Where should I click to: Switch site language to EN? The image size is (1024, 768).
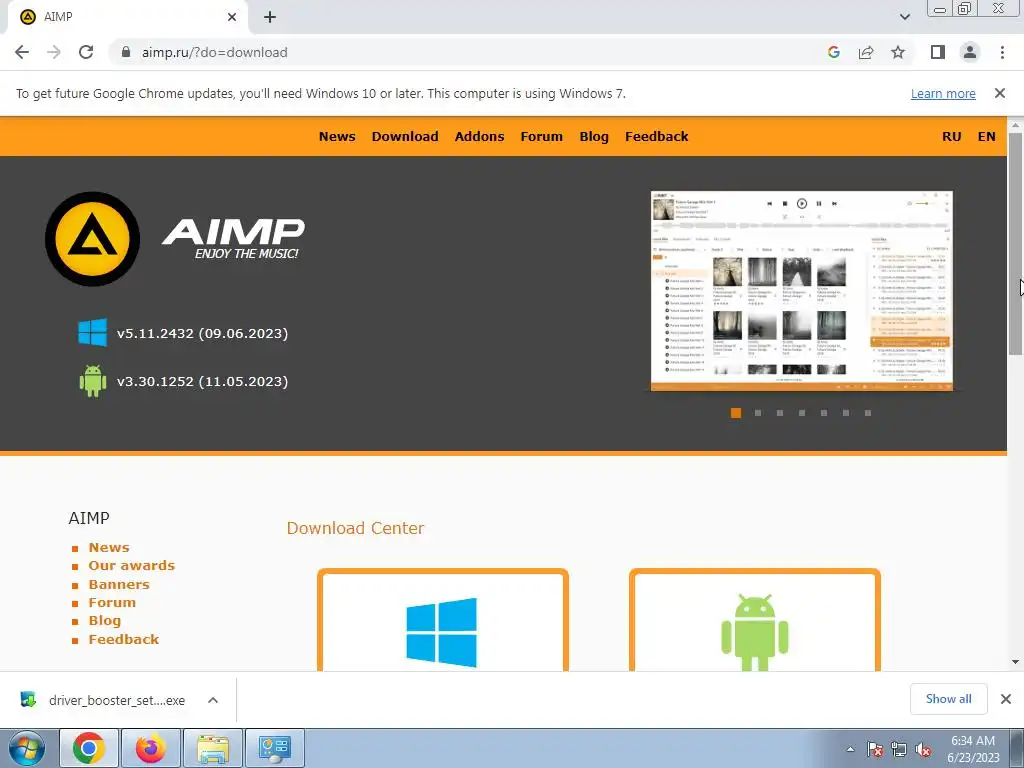pos(986,136)
